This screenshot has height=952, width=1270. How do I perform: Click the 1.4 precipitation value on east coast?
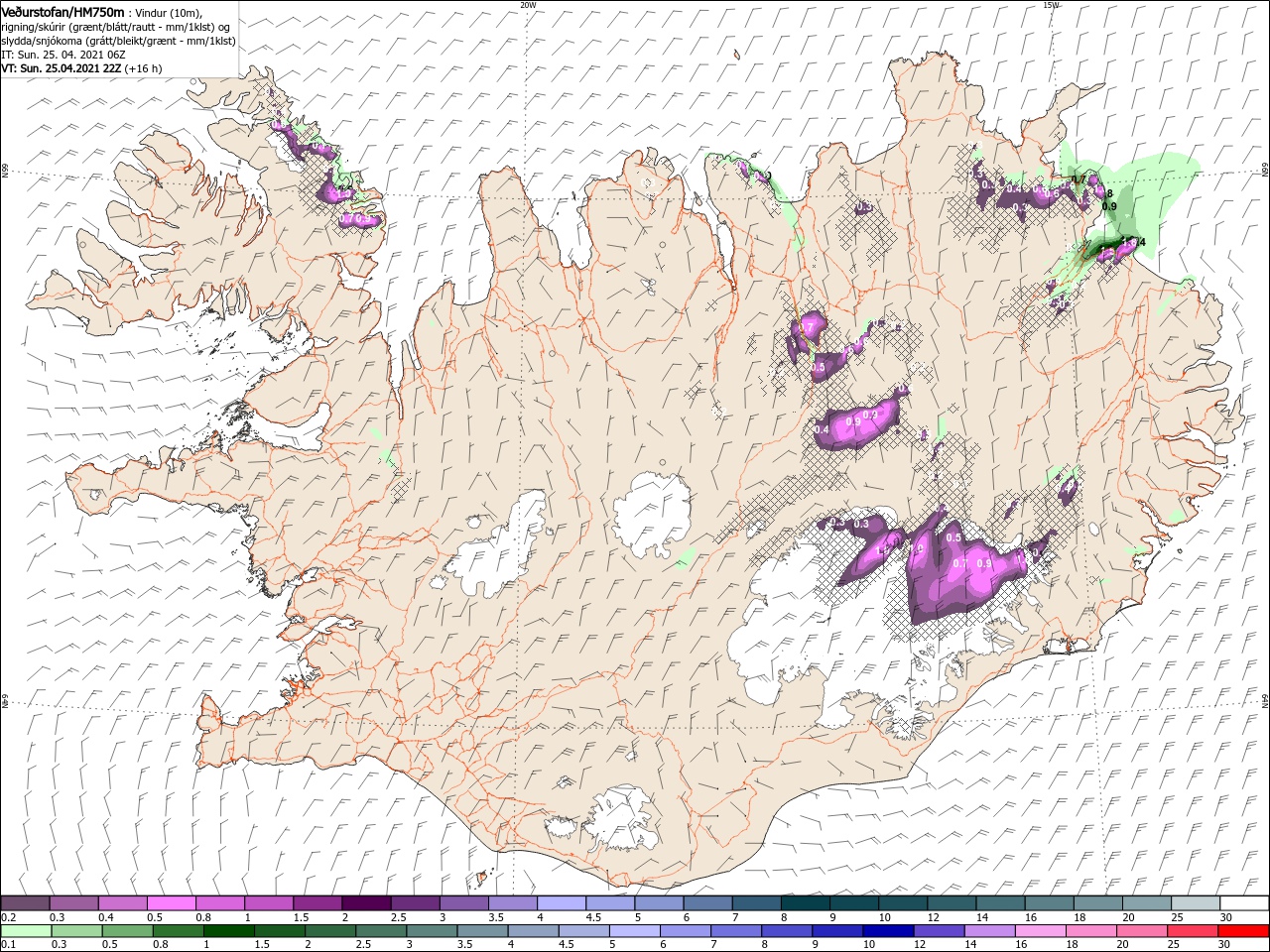pyautogui.click(x=1136, y=242)
